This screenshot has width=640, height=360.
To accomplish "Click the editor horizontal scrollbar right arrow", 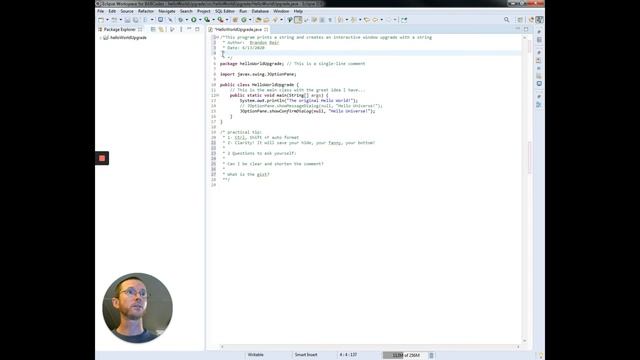I will point(518,347).
